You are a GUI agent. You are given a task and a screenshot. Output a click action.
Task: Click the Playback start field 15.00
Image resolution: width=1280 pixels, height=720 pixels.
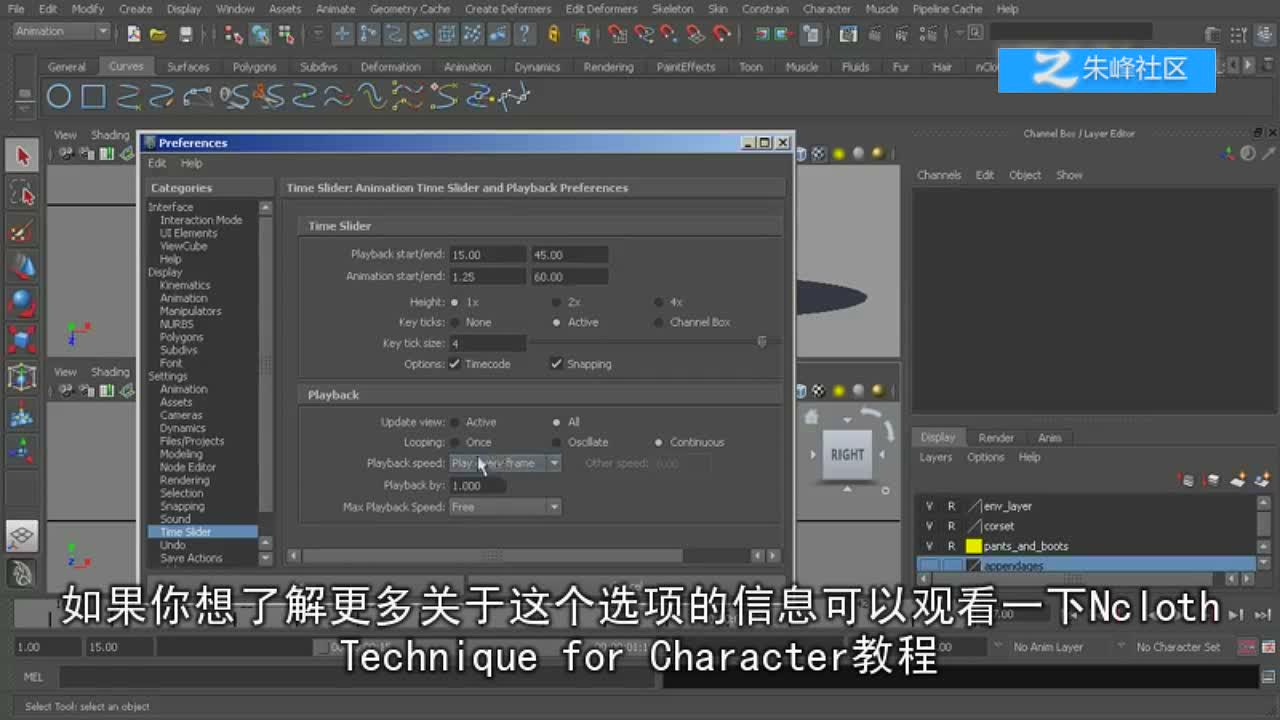coord(487,255)
